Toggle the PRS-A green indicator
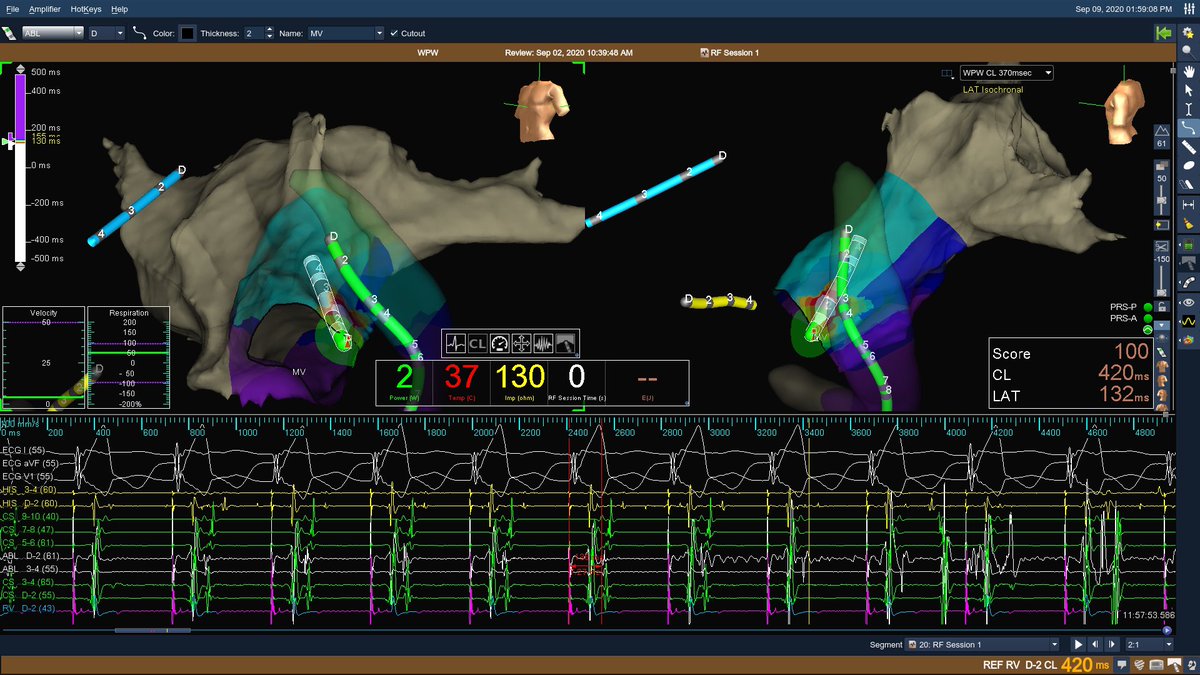This screenshot has width=1200, height=675. point(1147,319)
